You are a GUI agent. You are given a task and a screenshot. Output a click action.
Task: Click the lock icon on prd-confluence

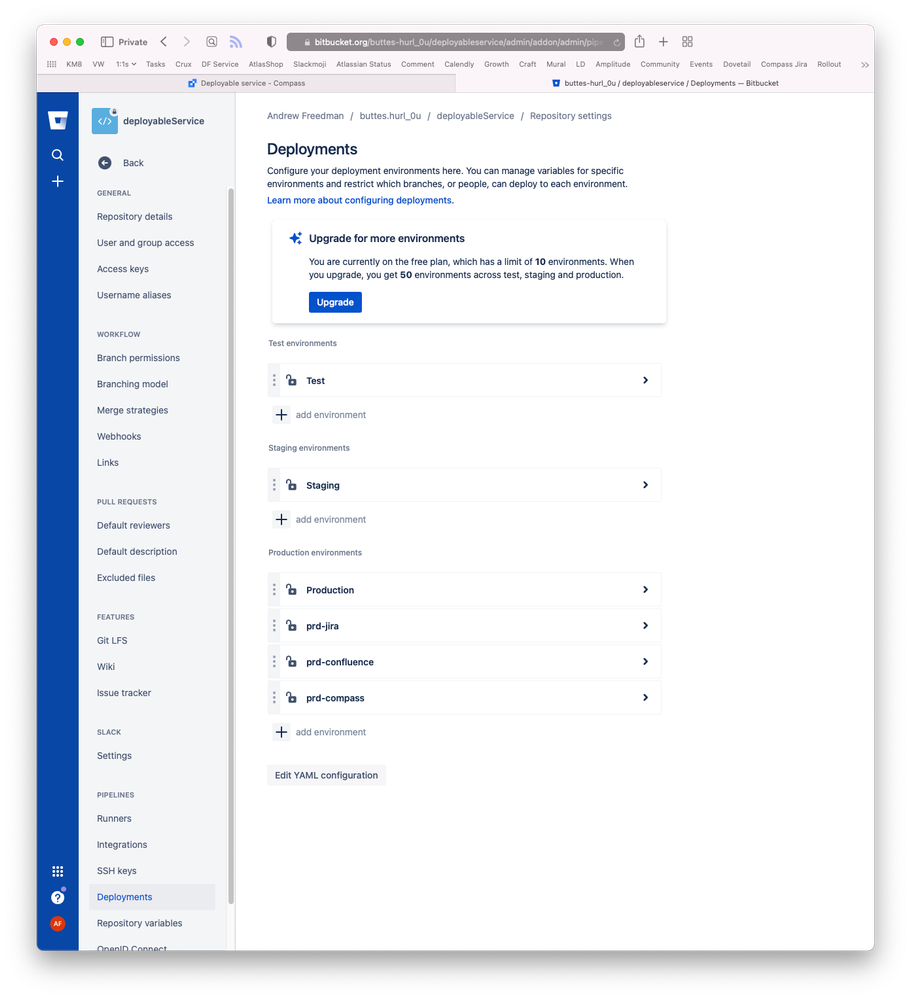[x=291, y=661]
